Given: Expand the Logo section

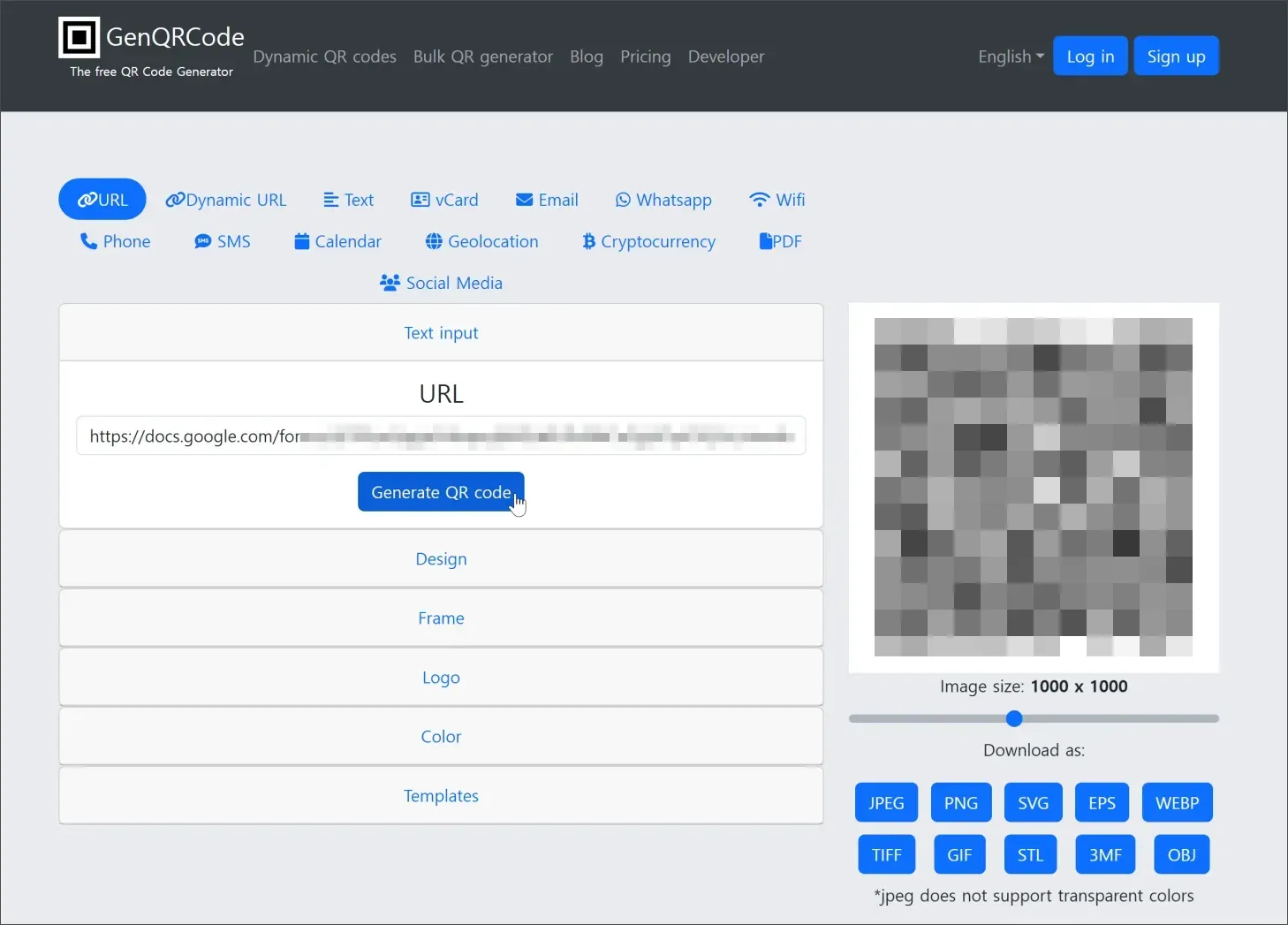Looking at the screenshot, I should click(441, 678).
